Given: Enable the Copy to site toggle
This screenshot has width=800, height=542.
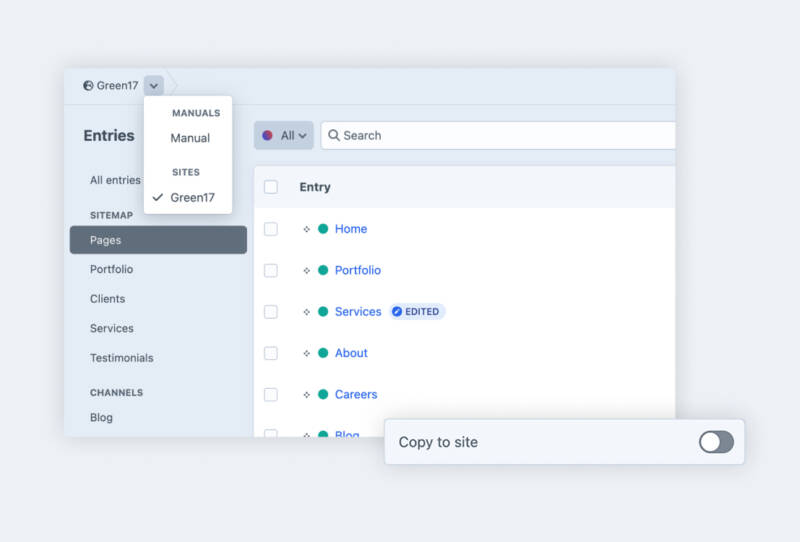Looking at the screenshot, I should tap(716, 442).
